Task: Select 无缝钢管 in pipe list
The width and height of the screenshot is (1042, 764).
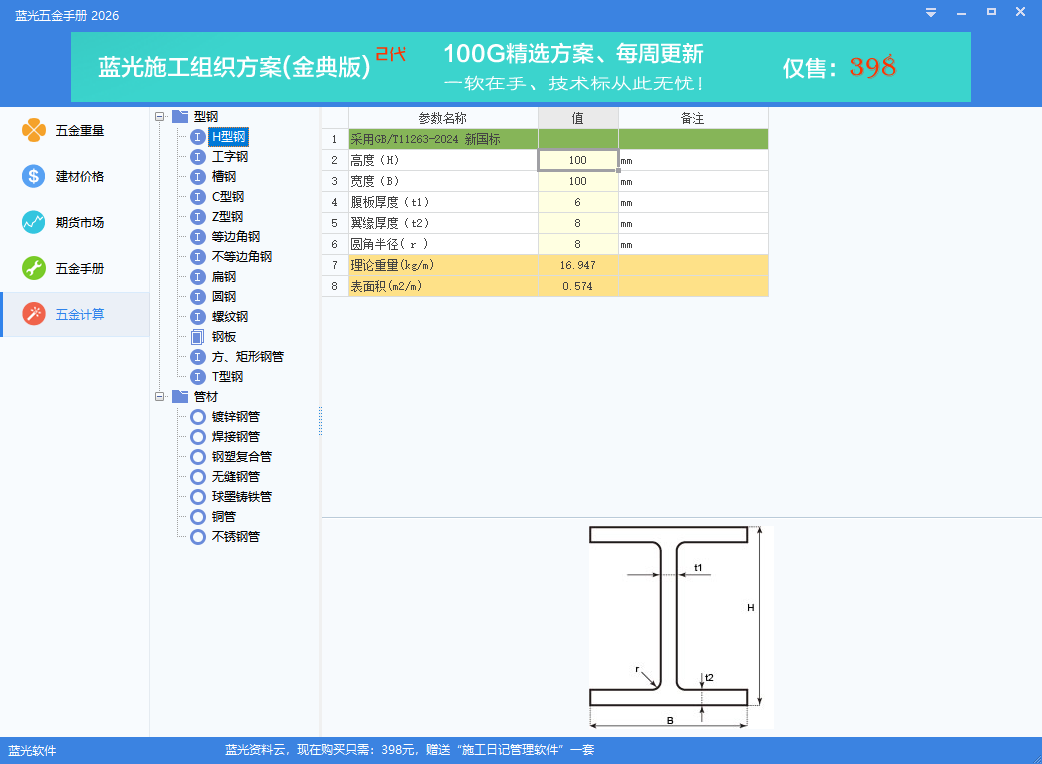Action: (x=235, y=477)
